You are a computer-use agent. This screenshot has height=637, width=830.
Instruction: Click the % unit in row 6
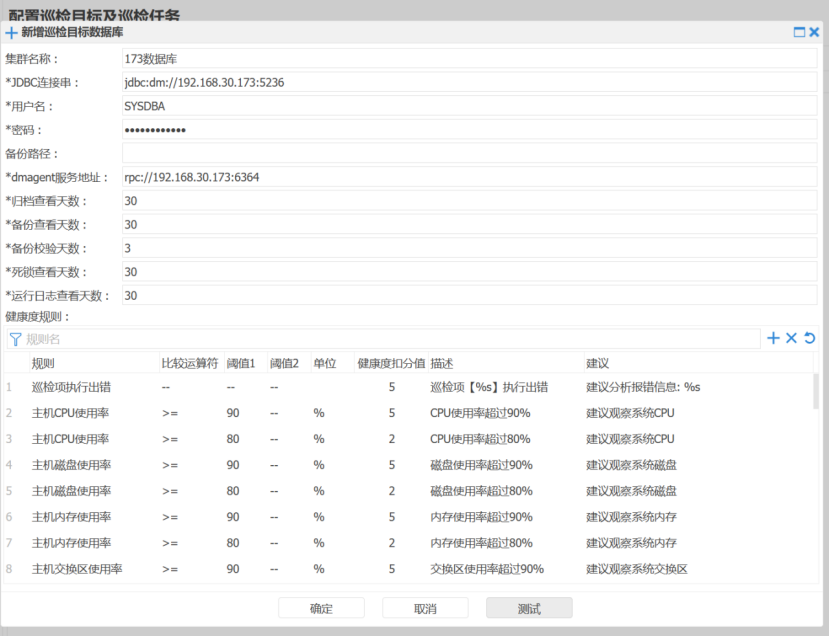click(319, 517)
